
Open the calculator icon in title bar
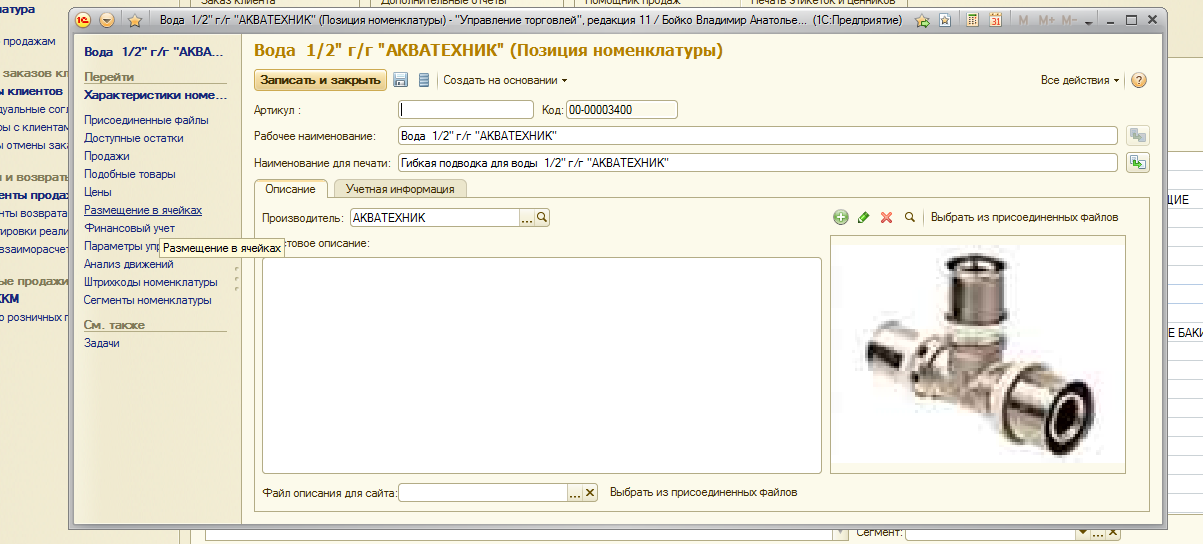point(973,20)
